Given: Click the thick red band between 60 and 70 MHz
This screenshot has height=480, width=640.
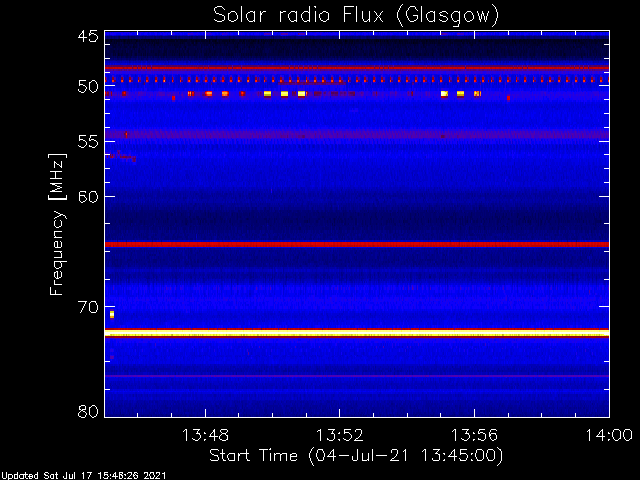Looking at the screenshot, I should tap(357, 244).
